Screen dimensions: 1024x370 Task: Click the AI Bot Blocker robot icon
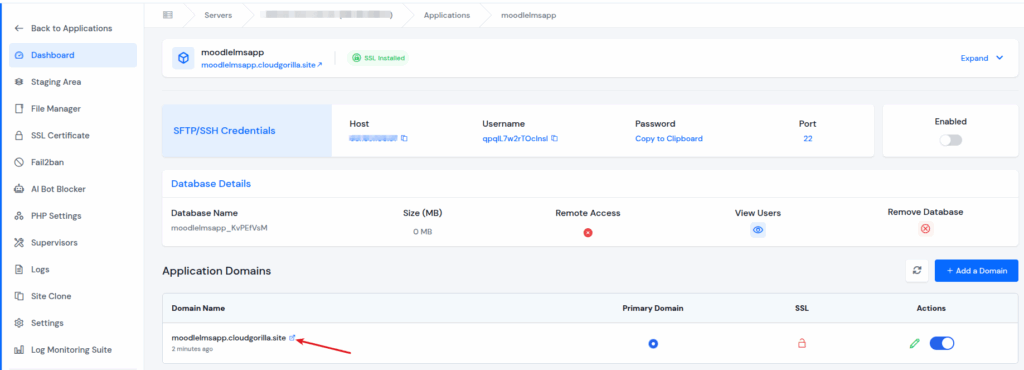point(19,189)
